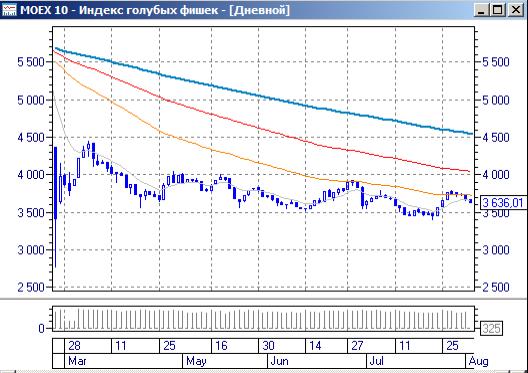Click the 4 500 label on right price axis
Viewport: 528px width, 373px height.
tap(496, 137)
